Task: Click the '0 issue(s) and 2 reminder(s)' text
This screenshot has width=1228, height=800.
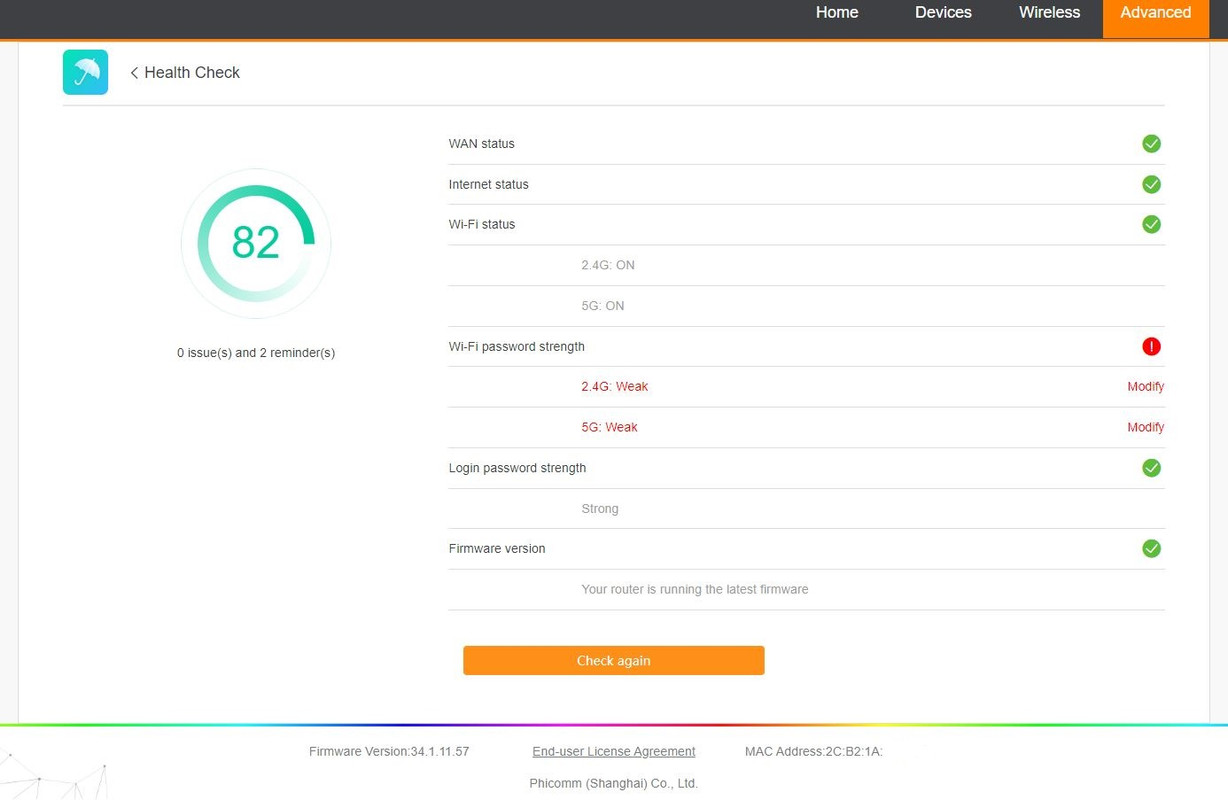Action: tap(256, 353)
